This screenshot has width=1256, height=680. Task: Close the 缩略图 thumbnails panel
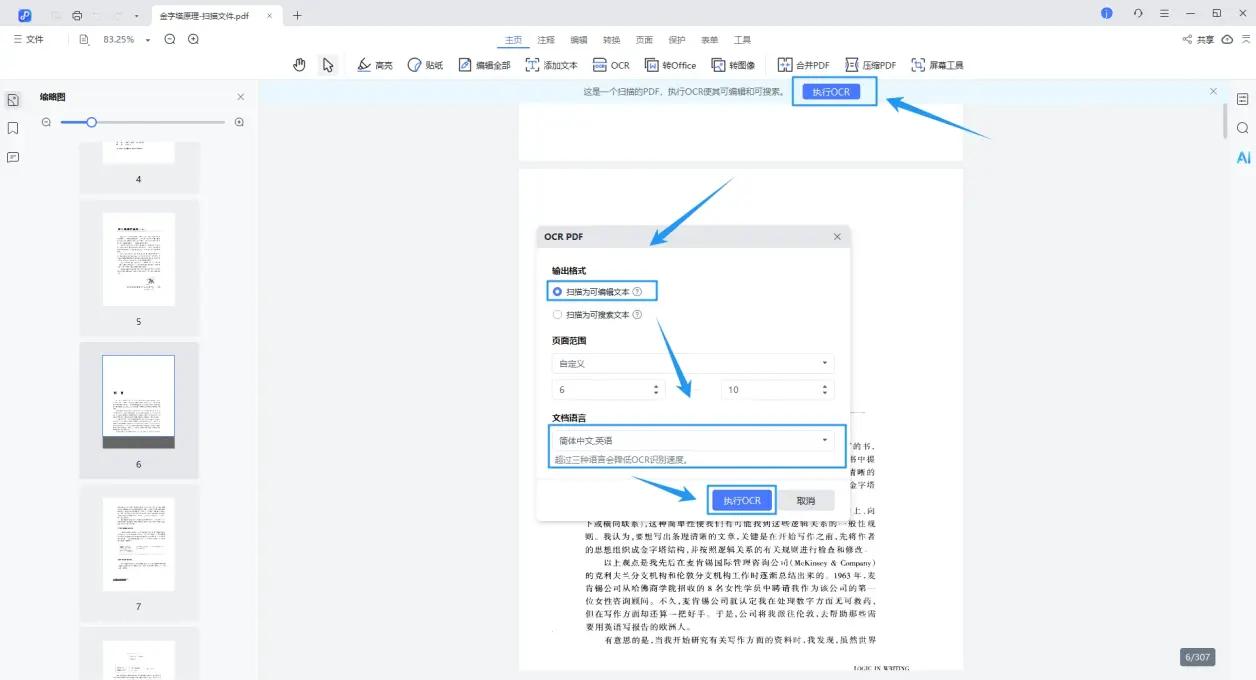tap(240, 97)
